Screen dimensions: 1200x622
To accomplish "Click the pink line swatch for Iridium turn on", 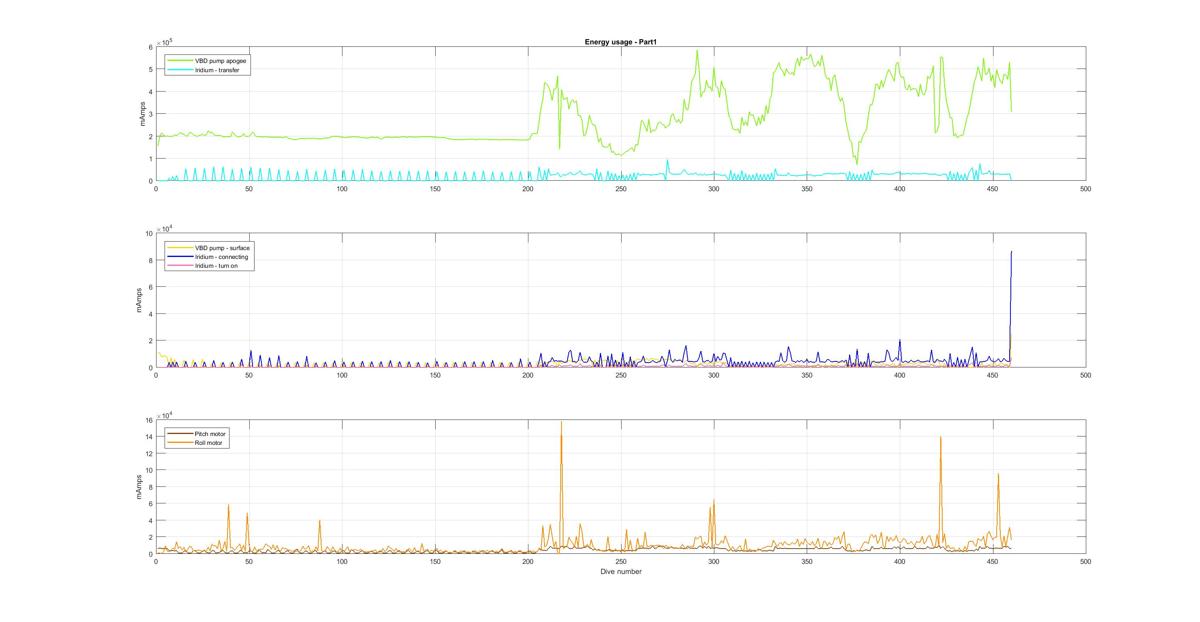I will click(x=180, y=265).
